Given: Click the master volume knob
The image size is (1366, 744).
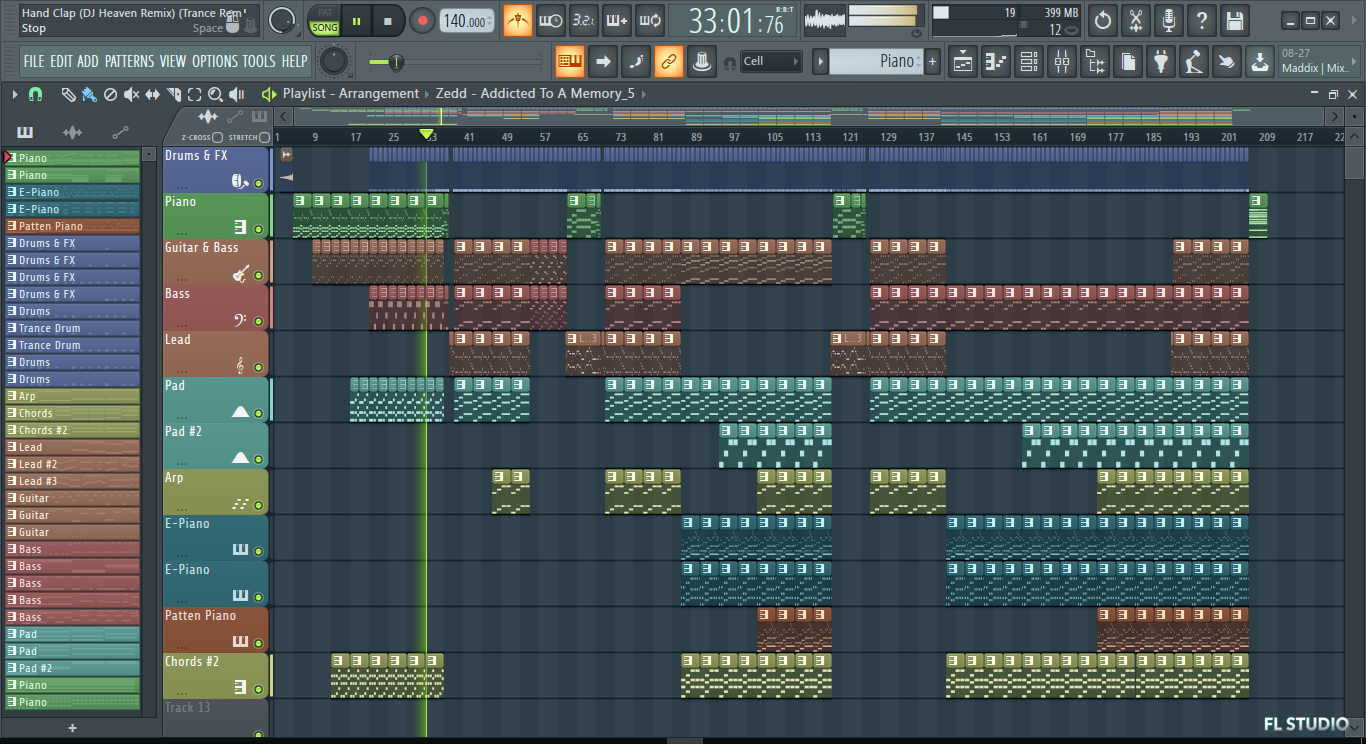Looking at the screenshot, I should point(283,20).
